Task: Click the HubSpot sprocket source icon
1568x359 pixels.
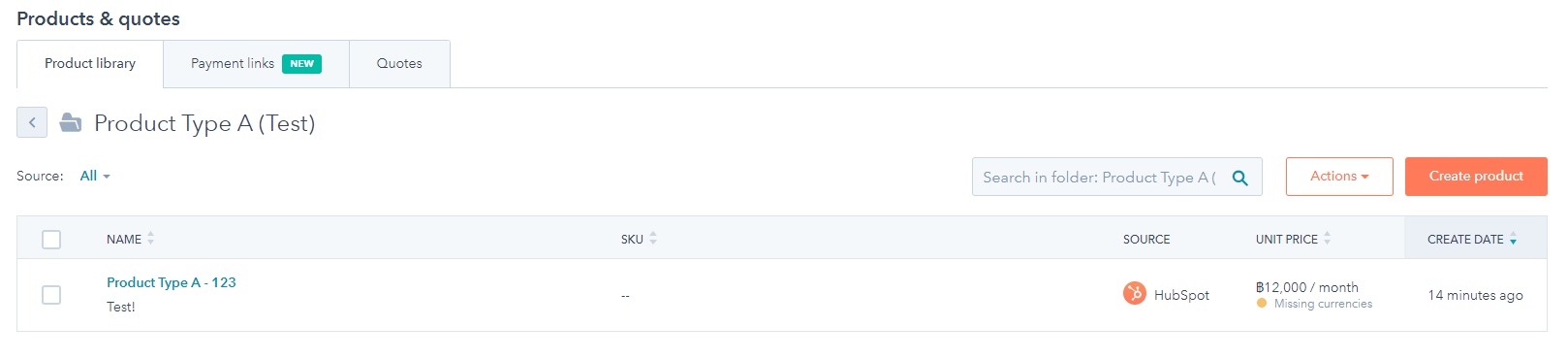Action: tap(1134, 293)
